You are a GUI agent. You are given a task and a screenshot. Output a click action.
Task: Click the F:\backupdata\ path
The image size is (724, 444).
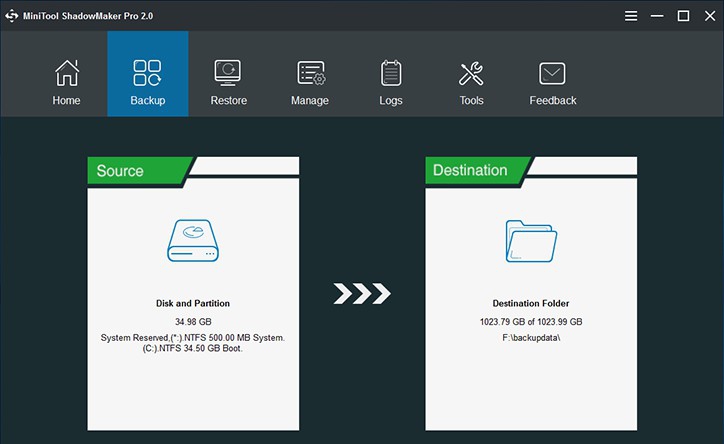pos(531,338)
